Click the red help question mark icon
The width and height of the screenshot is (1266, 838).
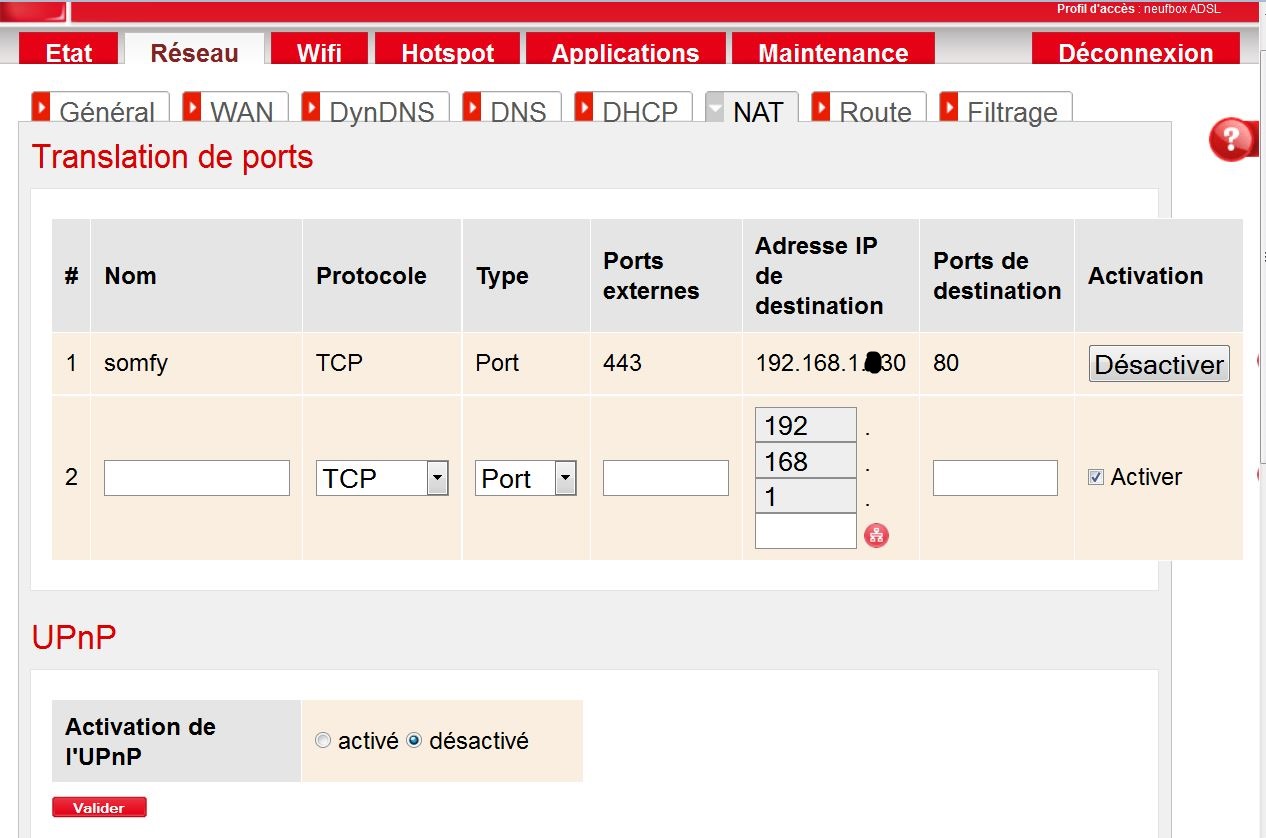pos(1230,139)
